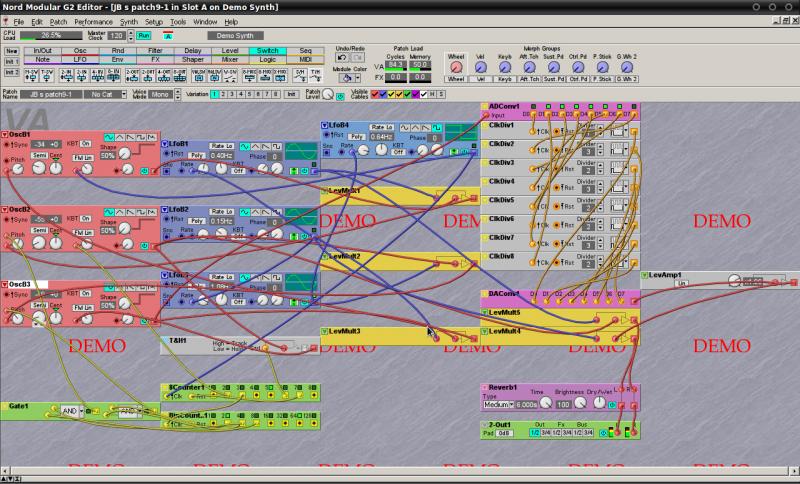Toggle orange cable visibility checkbox

tap(399, 94)
